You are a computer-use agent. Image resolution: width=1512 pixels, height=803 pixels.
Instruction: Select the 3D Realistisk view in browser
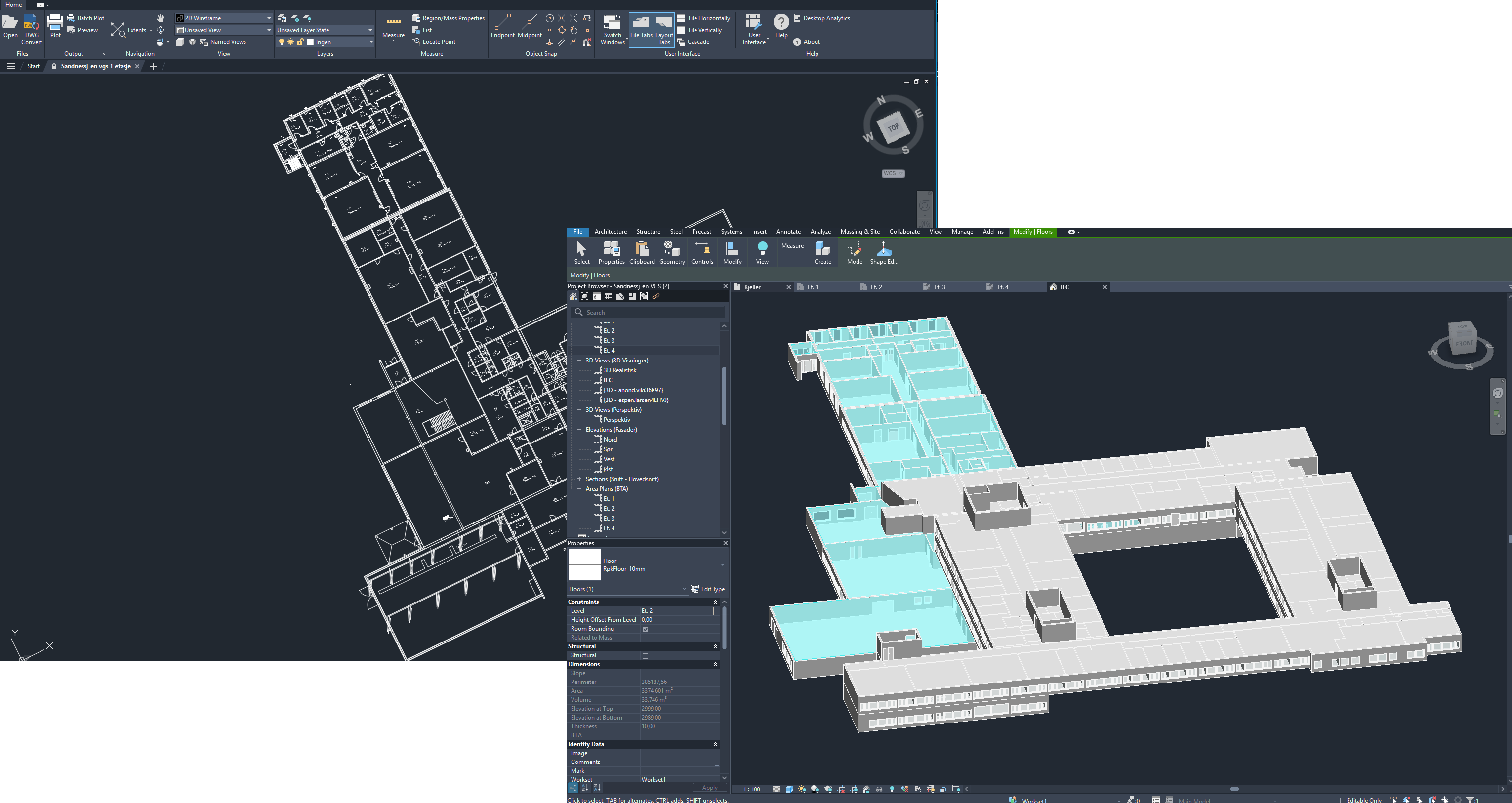coord(619,370)
